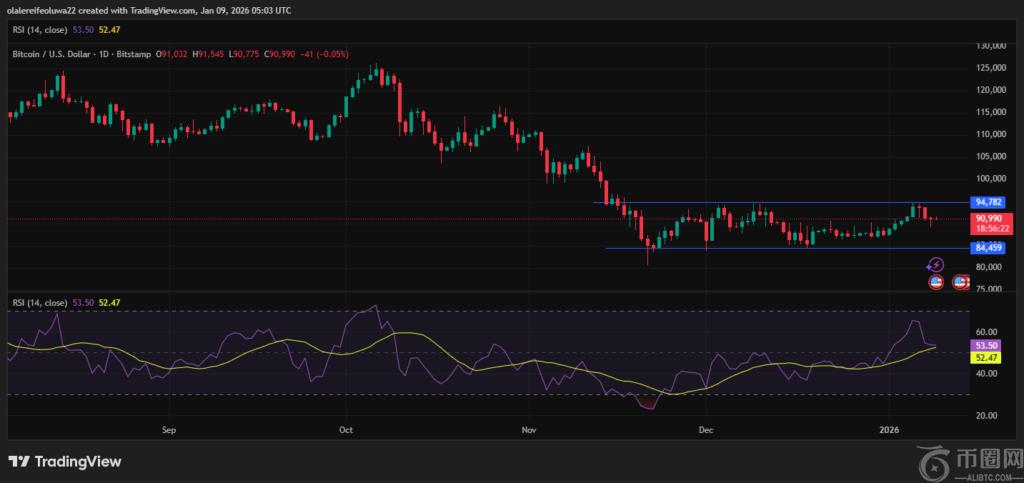This screenshot has width=1024, height=483.
Task: Click the Dec label on time axis
Action: coord(706,431)
